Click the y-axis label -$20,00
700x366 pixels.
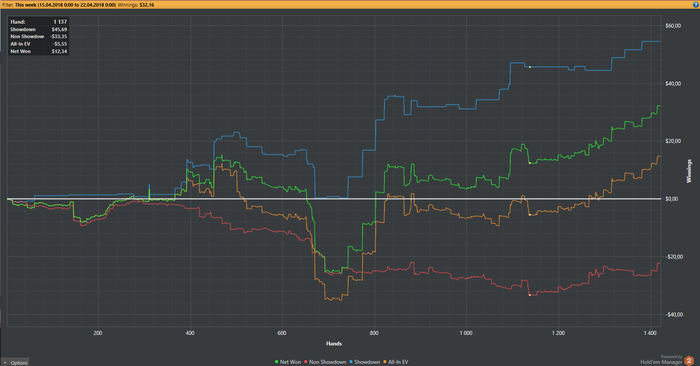pos(674,257)
